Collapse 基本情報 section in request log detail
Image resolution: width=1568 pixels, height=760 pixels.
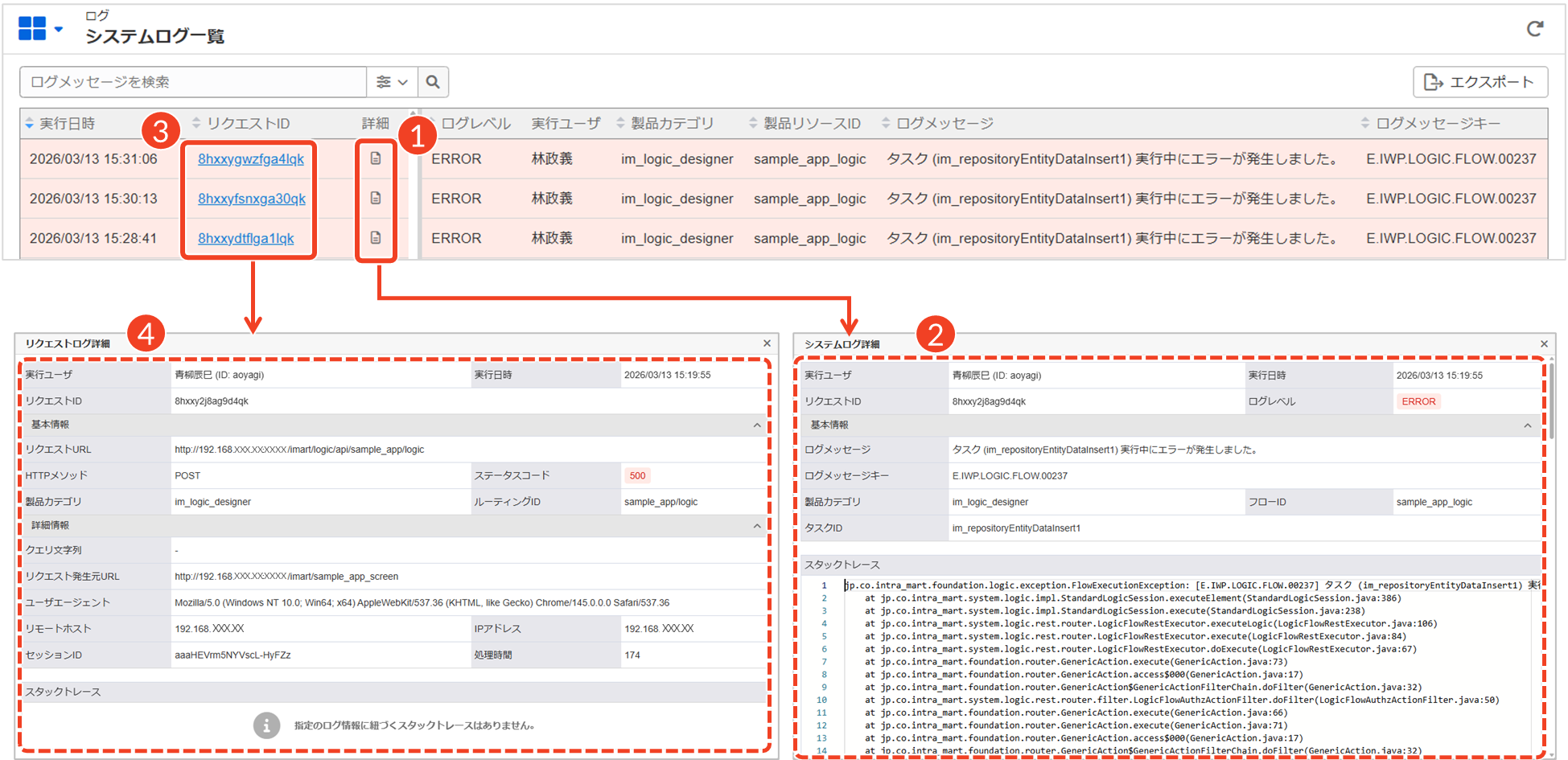pos(757,425)
